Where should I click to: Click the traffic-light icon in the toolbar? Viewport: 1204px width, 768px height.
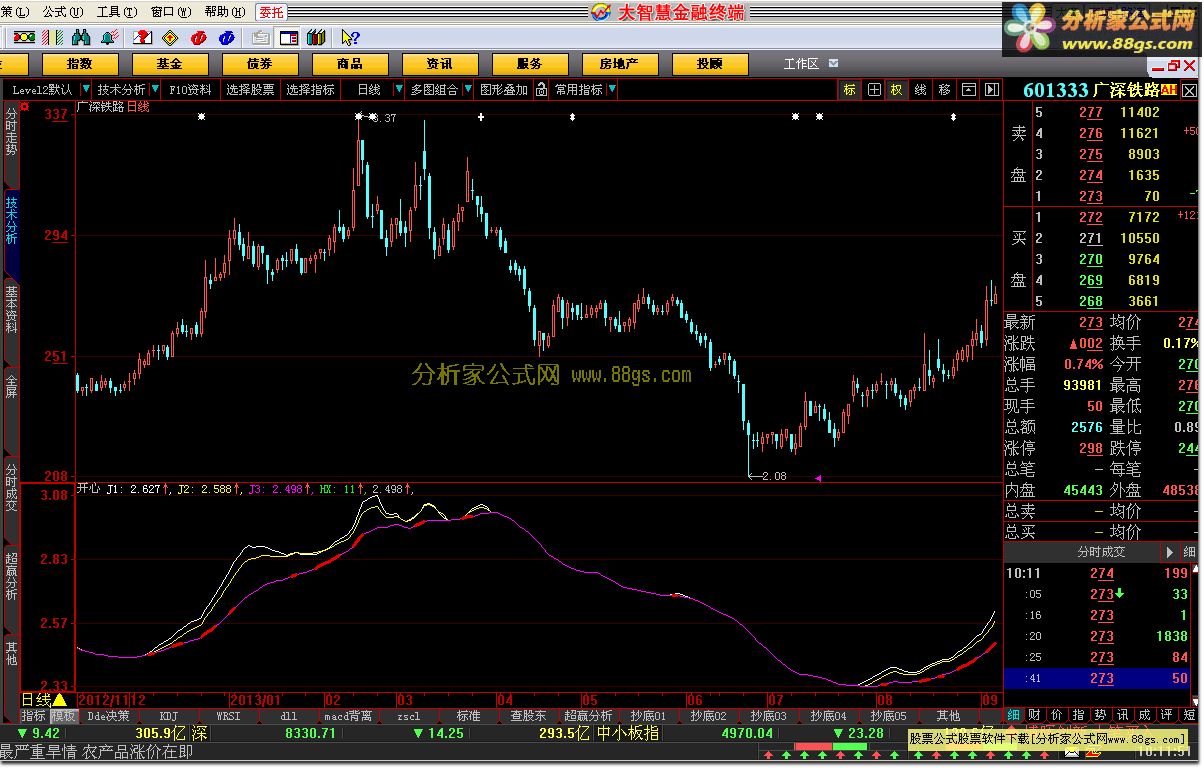pyautogui.click(x=24, y=37)
